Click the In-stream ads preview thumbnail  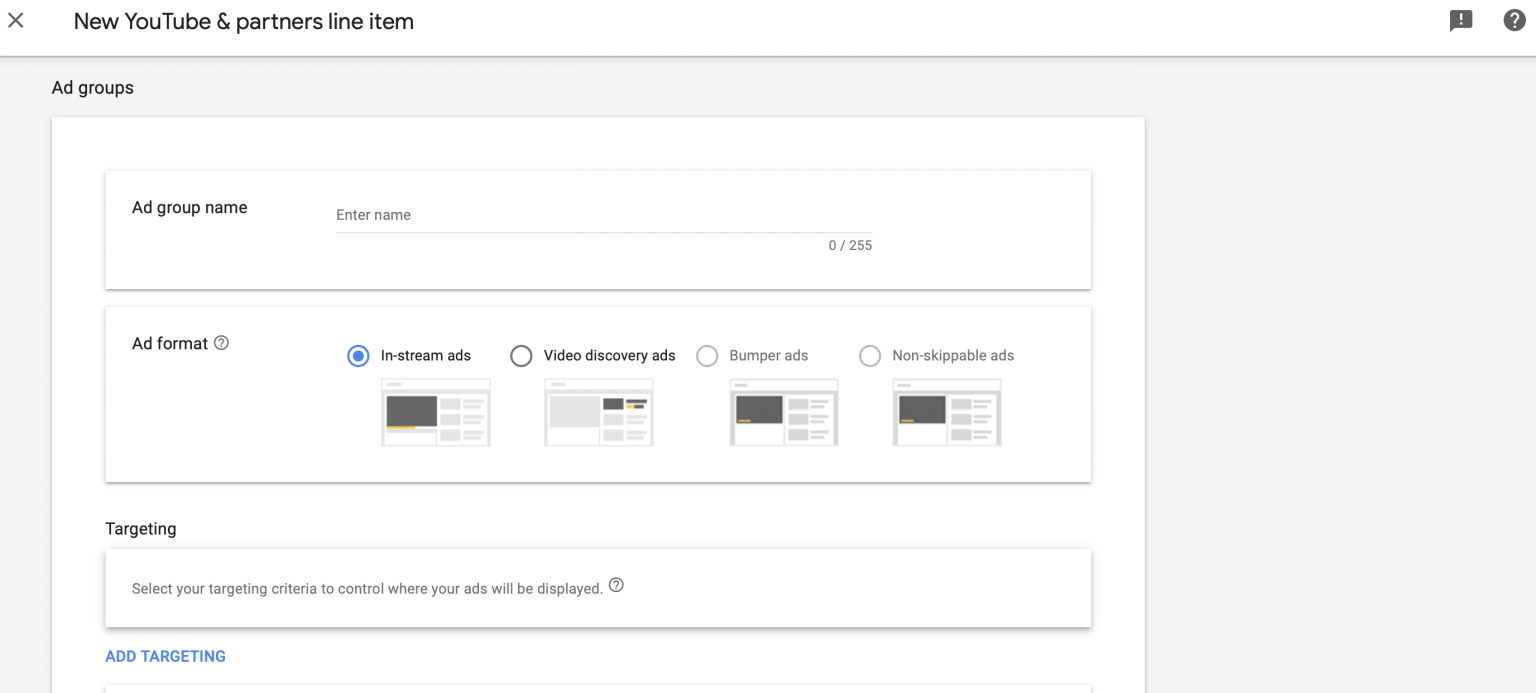pos(435,412)
